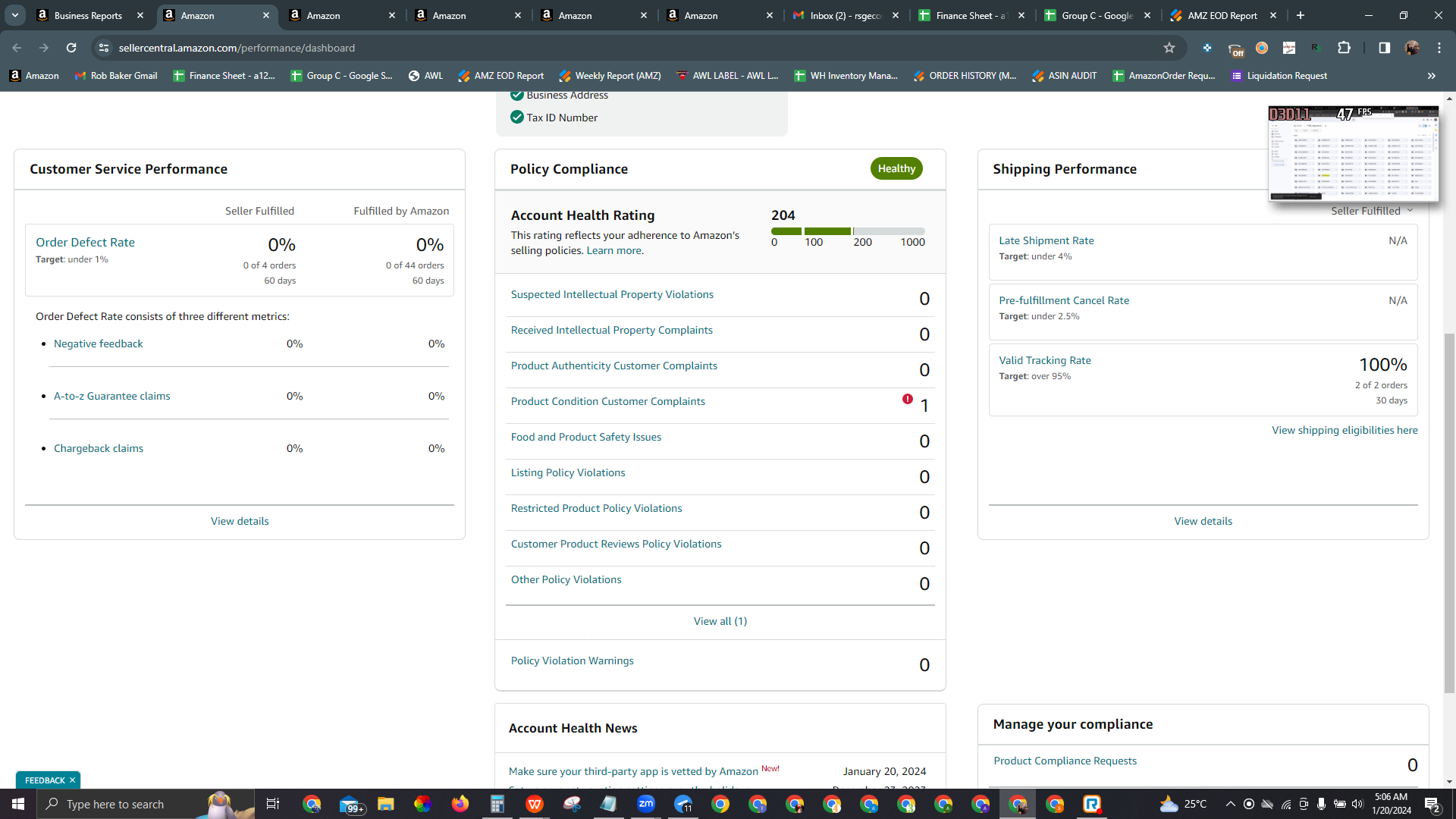
Task: Open Product Compliance Requests link
Action: click(x=1065, y=761)
